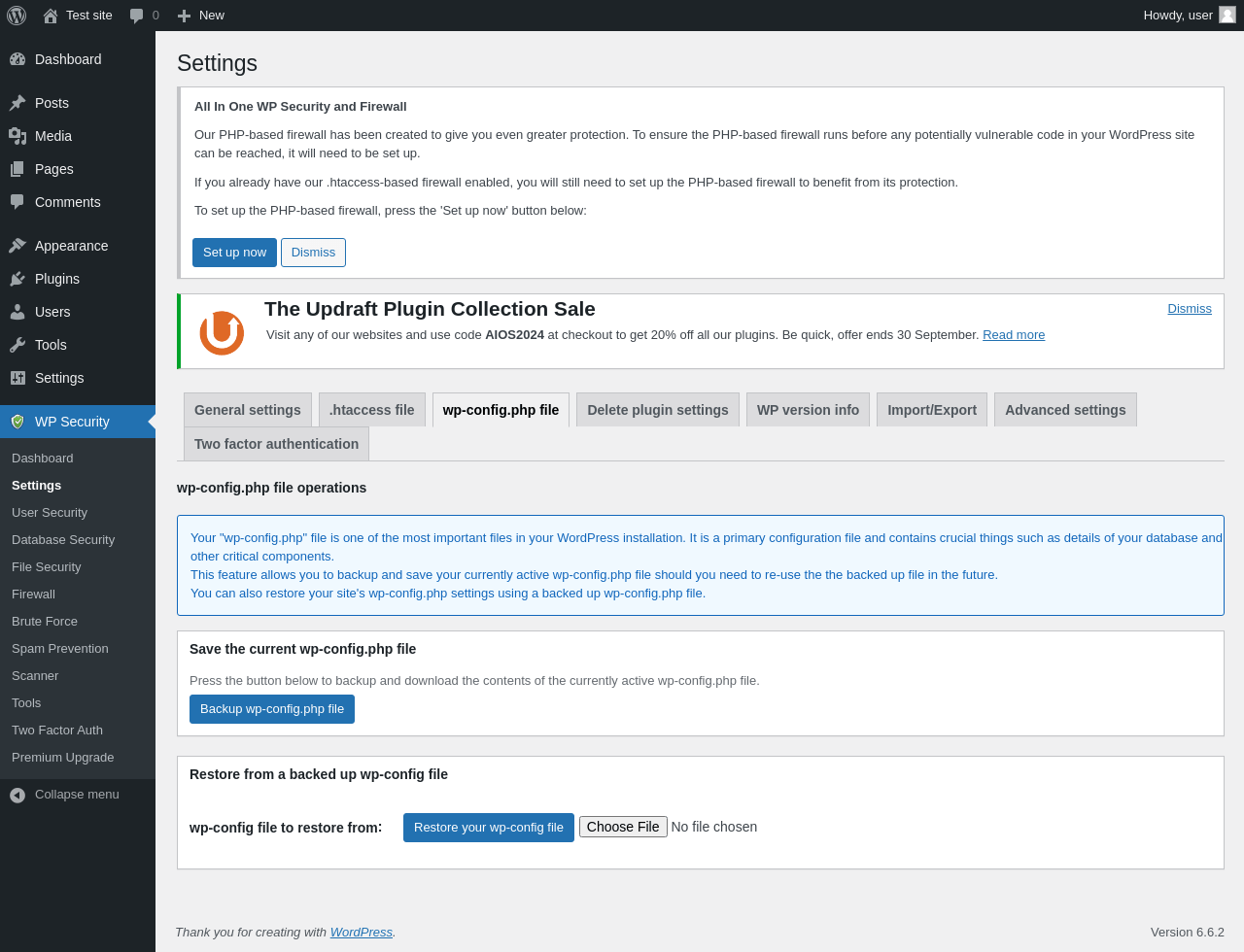Dismiss the Updraft sale notice
Image resolution: width=1244 pixels, height=952 pixels.
1190,309
